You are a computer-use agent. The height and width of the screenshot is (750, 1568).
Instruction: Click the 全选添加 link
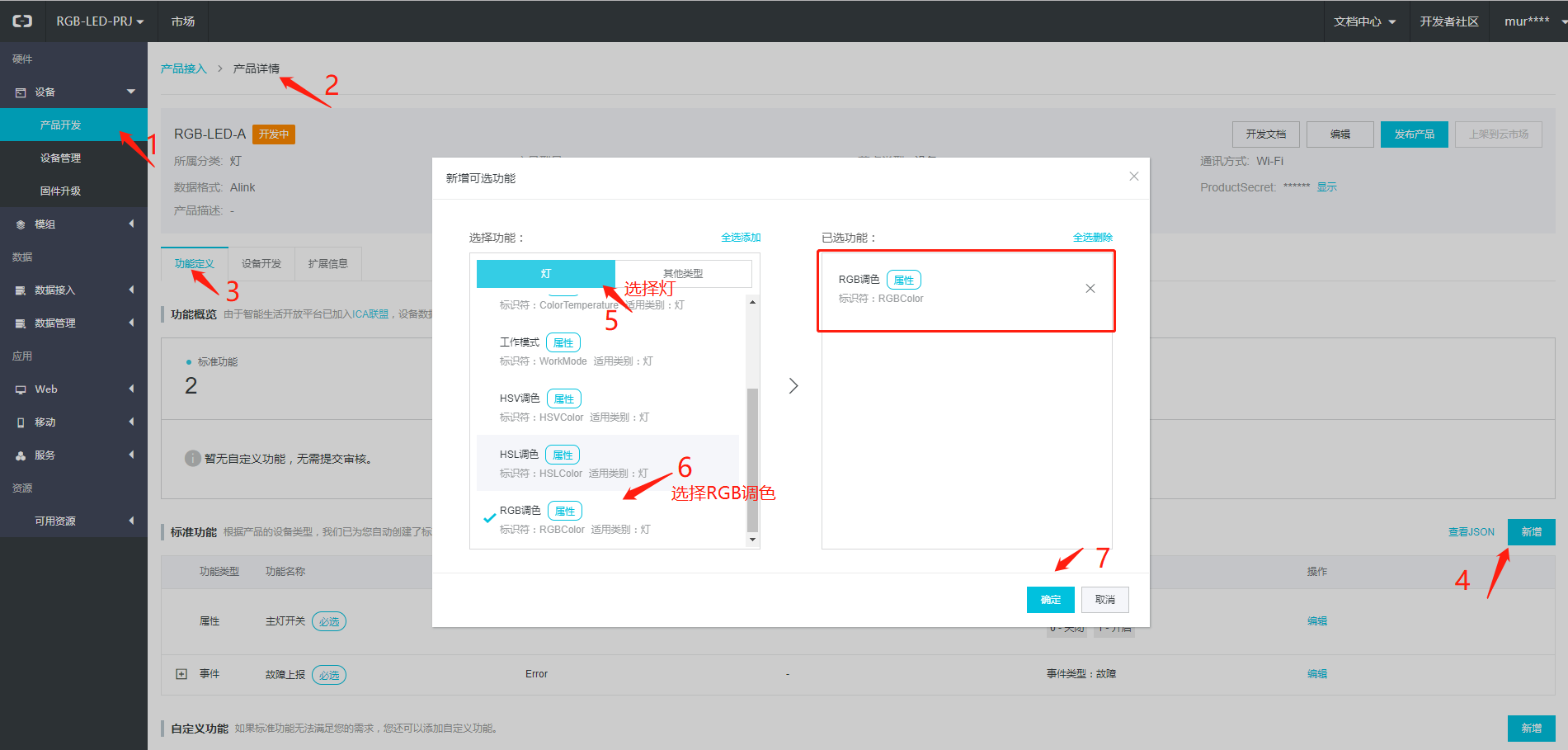tap(741, 238)
